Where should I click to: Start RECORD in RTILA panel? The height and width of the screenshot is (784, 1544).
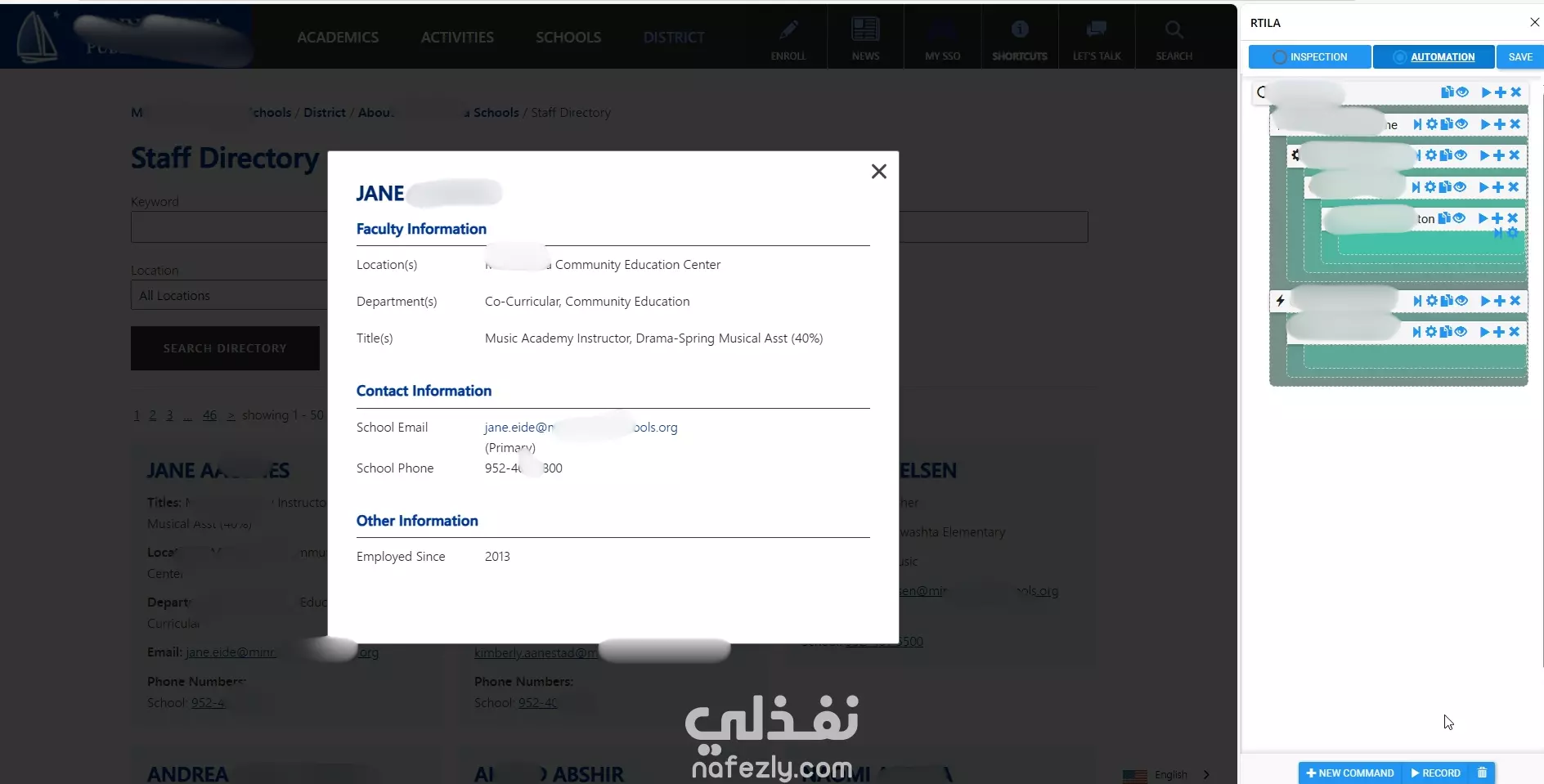[1435, 773]
